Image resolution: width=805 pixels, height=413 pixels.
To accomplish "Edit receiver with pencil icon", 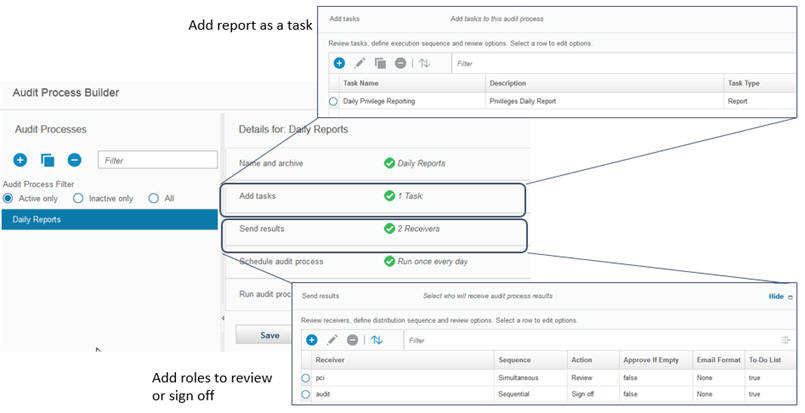I will point(332,340).
